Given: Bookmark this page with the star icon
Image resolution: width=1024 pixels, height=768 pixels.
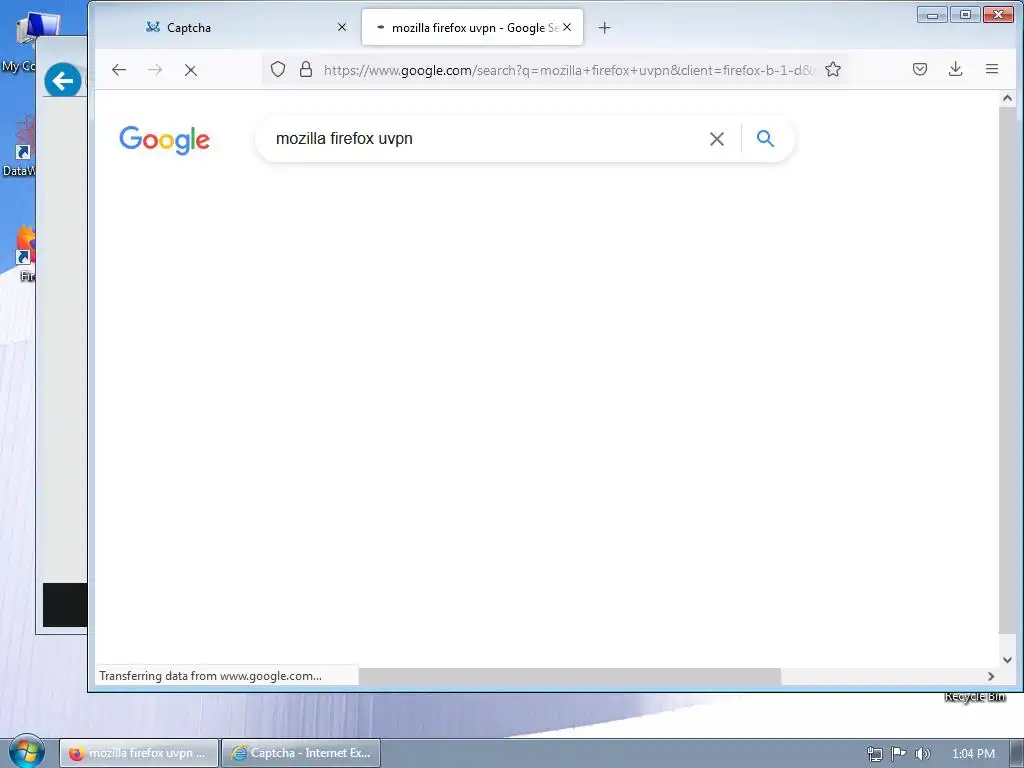Looking at the screenshot, I should [x=833, y=70].
